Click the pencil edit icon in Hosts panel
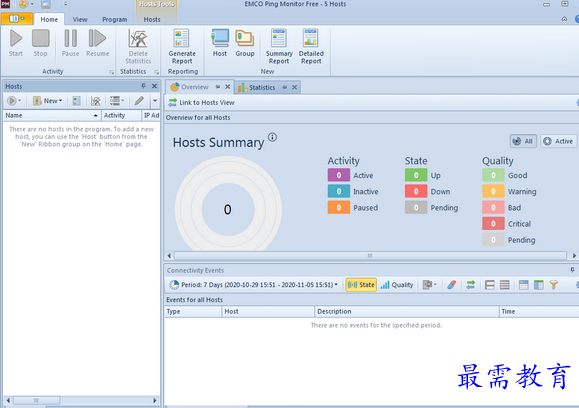 click(x=139, y=100)
